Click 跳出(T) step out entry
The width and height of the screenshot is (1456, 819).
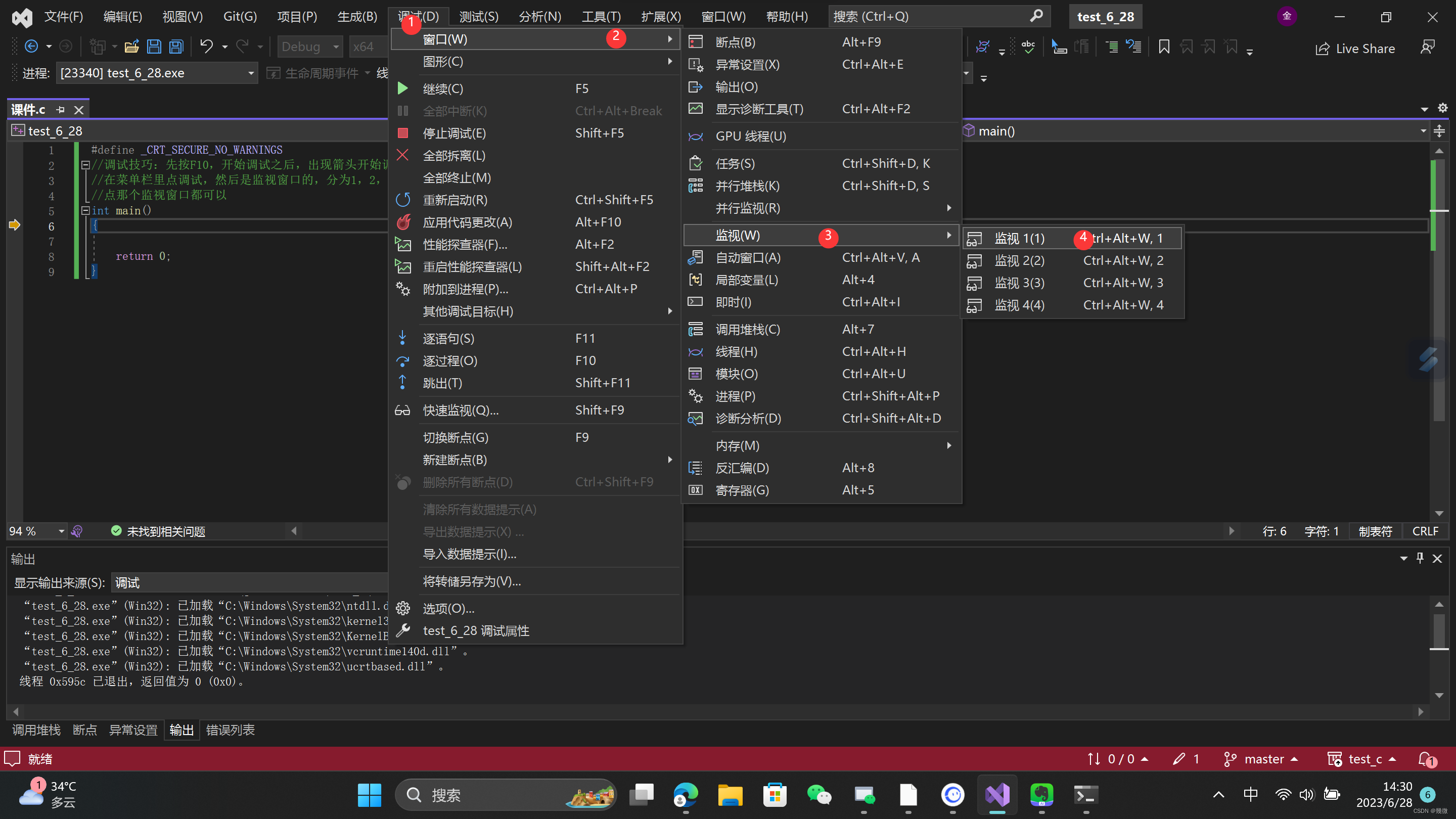point(535,383)
